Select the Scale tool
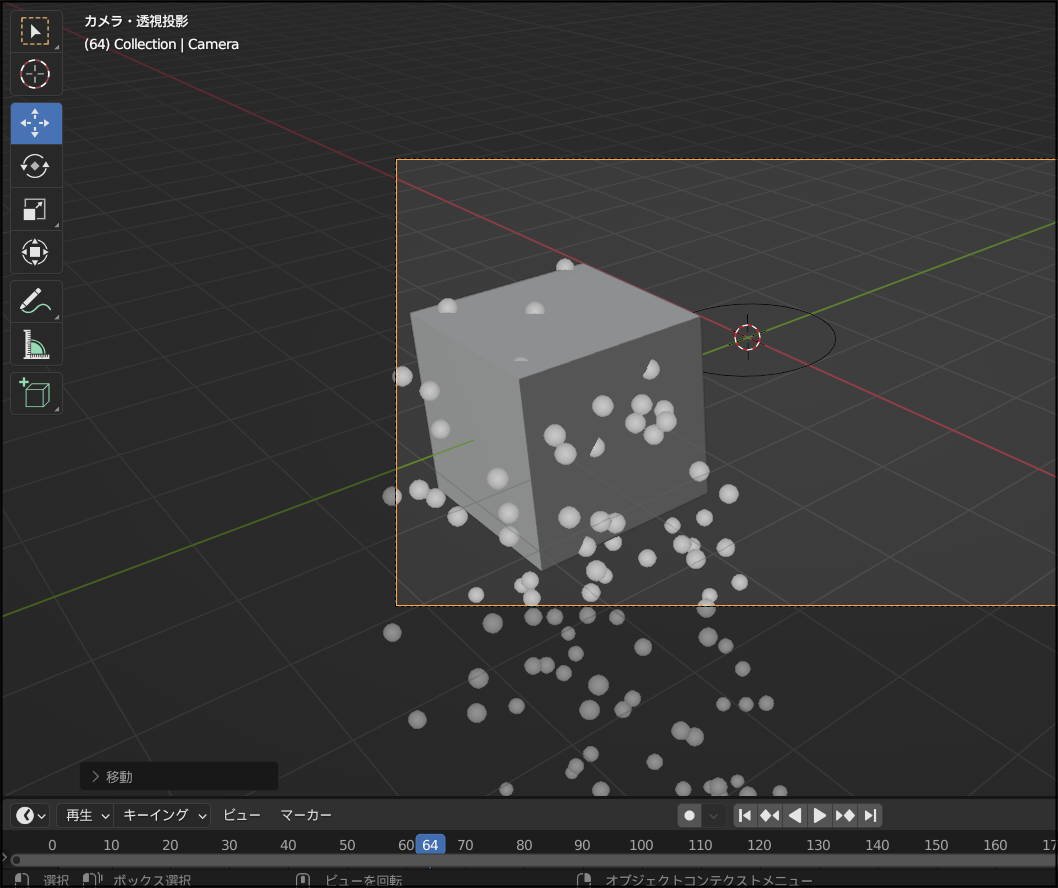 [36, 209]
